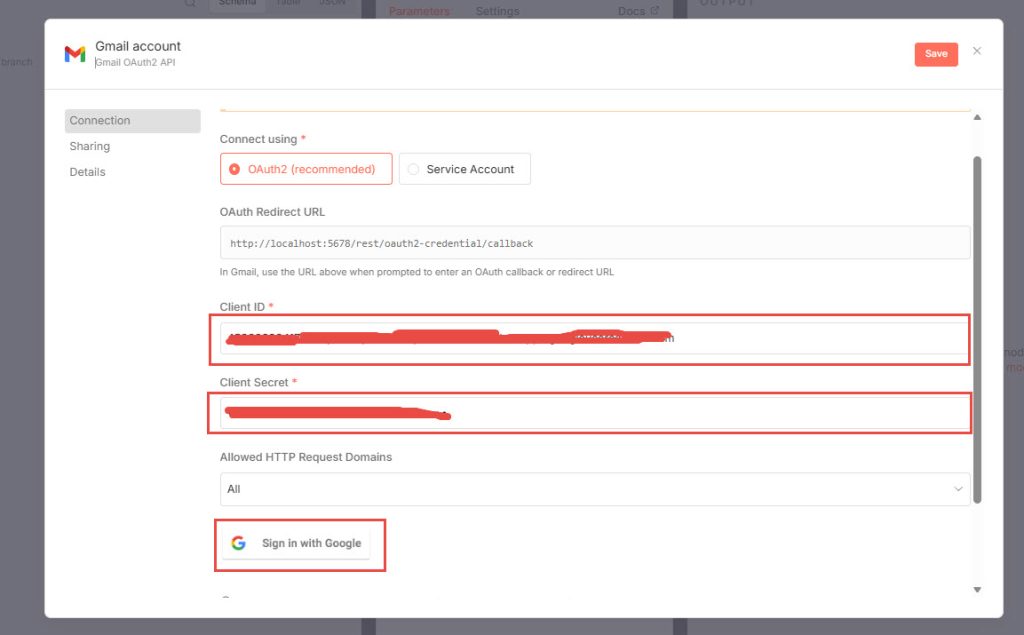Click the scroll-down arrow in the dialog
Image resolution: width=1024 pixels, height=635 pixels.
977,590
